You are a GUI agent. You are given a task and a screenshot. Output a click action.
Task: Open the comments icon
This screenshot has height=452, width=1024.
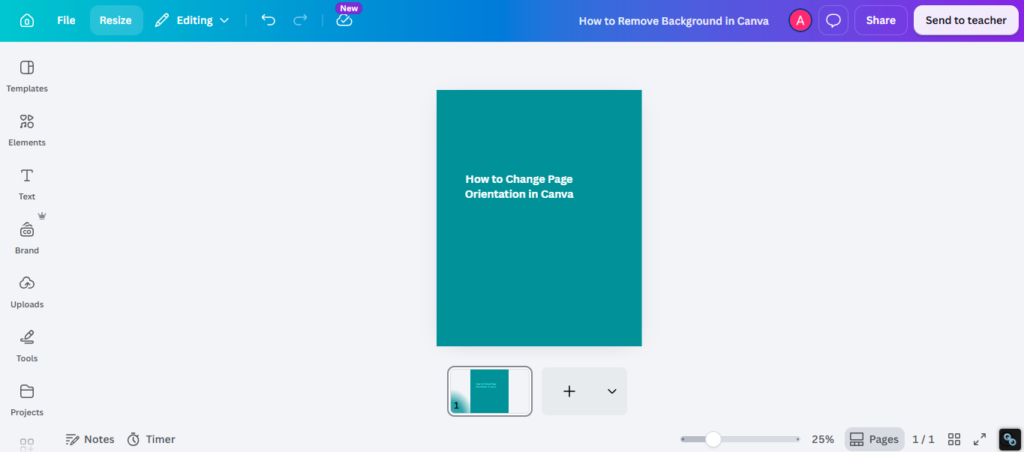tap(833, 20)
